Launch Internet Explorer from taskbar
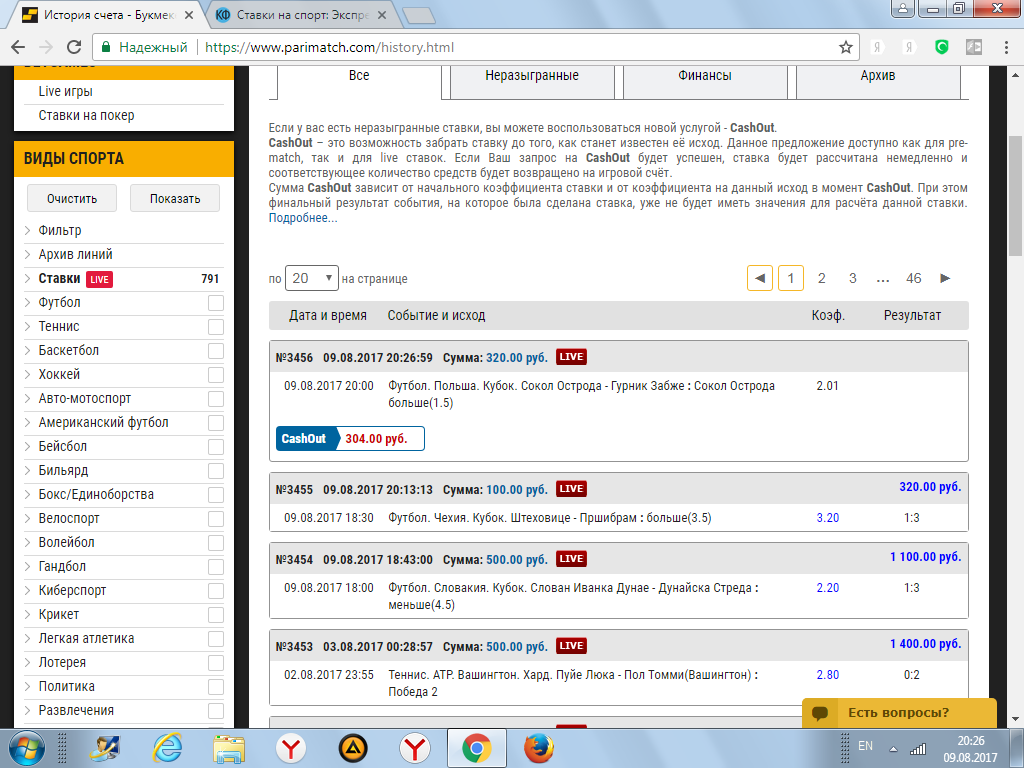The height and width of the screenshot is (768, 1024). click(x=167, y=748)
